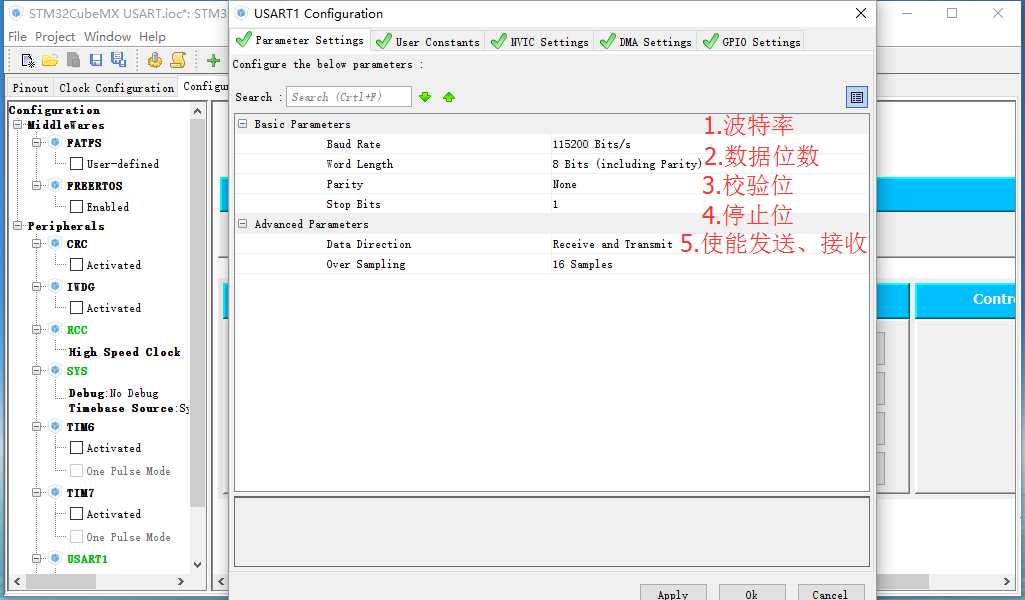The height and width of the screenshot is (600, 1025).
Task: Collapse the MiddleWares tree node
Action: pyautogui.click(x=18, y=125)
